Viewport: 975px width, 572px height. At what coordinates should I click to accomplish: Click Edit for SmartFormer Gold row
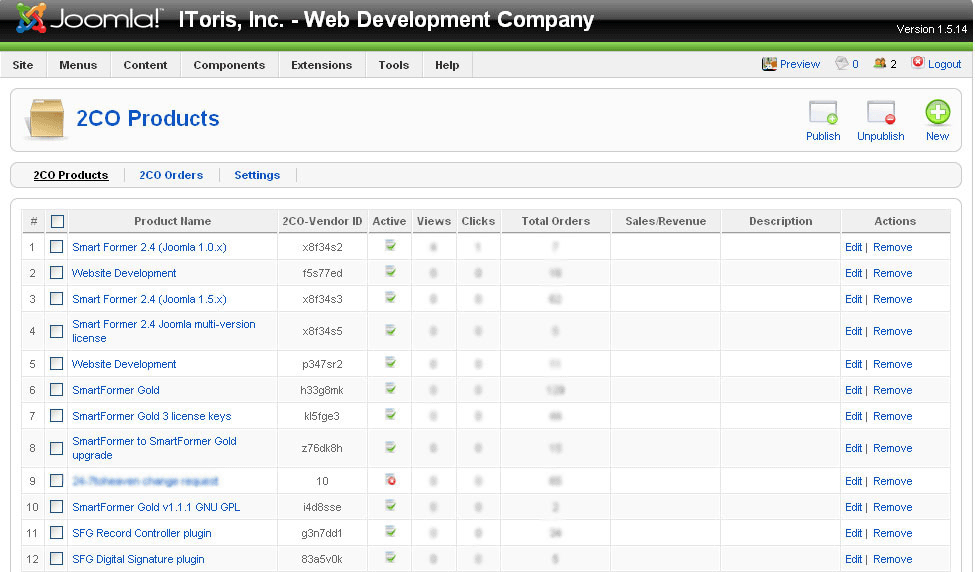tap(853, 390)
